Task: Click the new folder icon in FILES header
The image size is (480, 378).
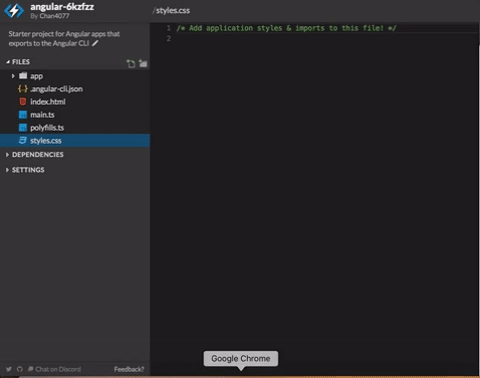Action: coord(143,63)
